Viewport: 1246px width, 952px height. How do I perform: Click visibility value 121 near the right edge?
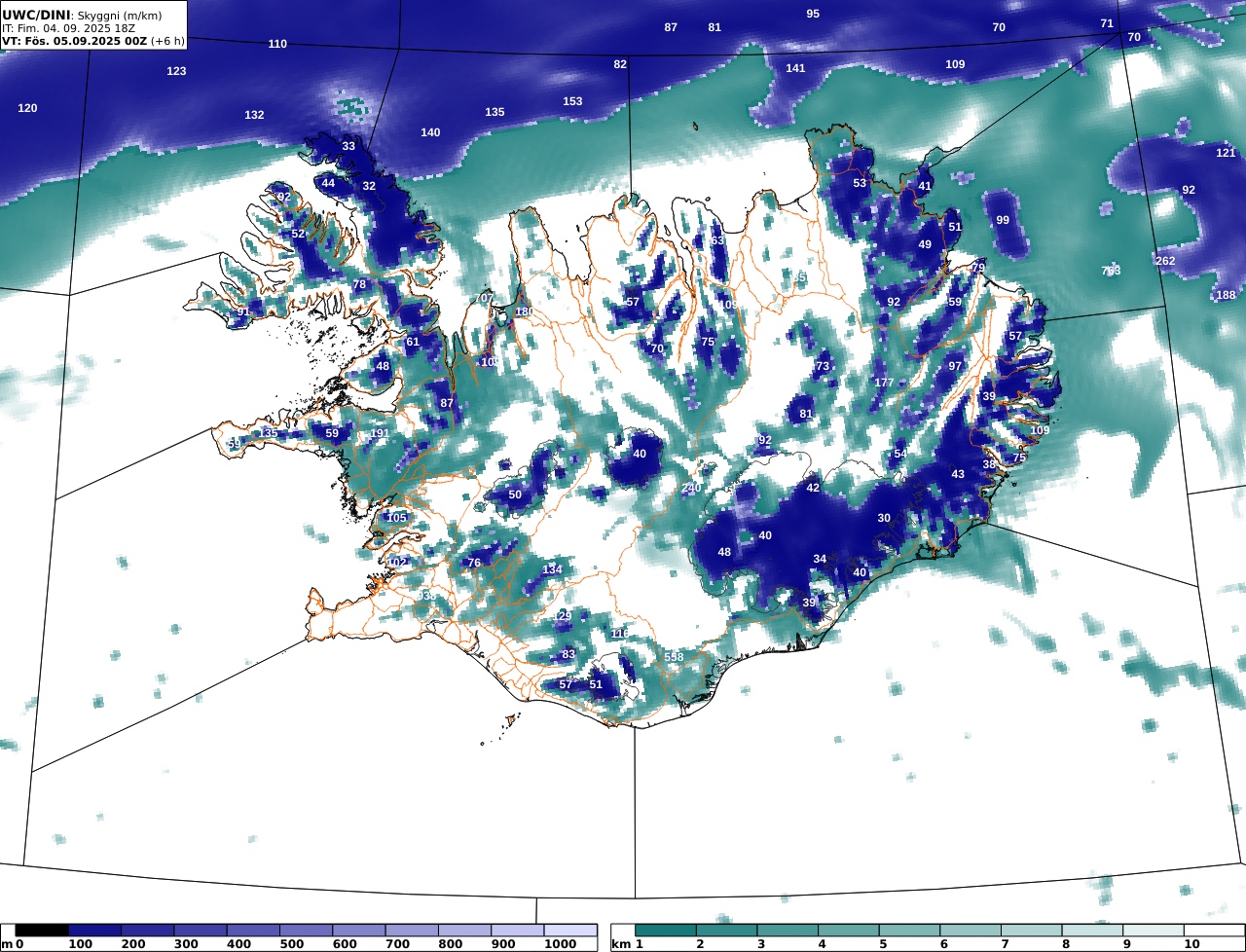click(x=1226, y=153)
